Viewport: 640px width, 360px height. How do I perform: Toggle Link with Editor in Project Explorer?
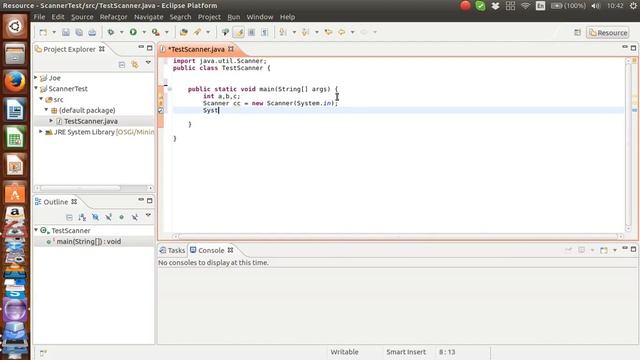click(x=135, y=65)
